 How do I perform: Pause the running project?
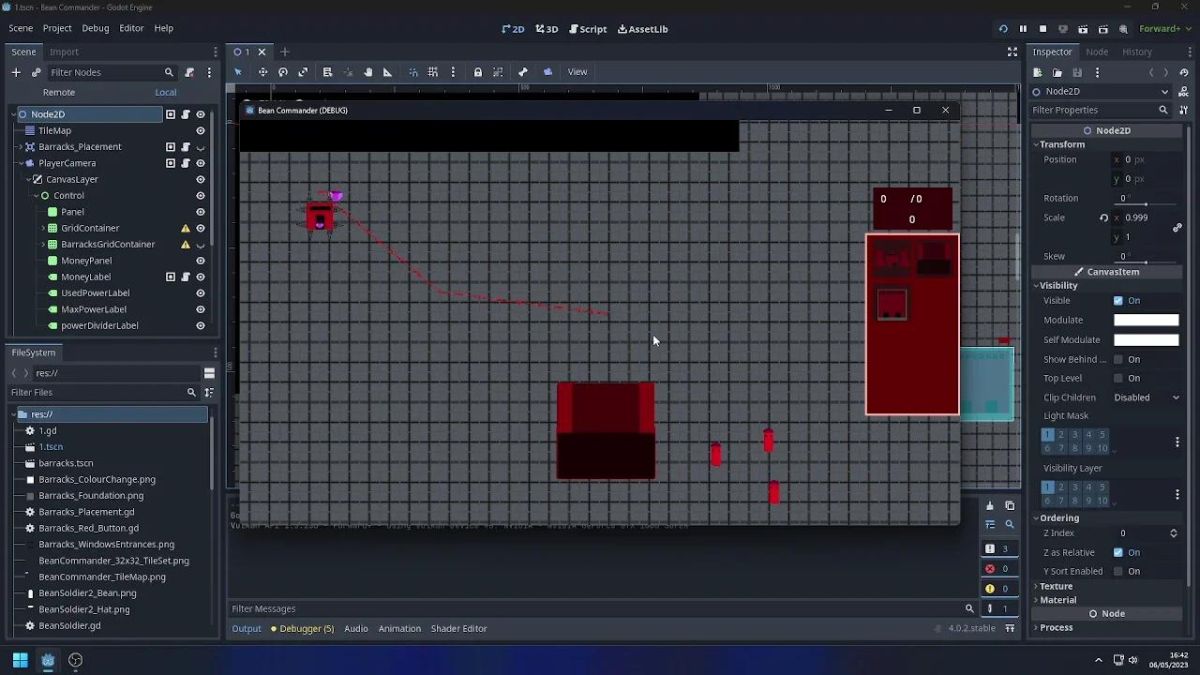[x=1023, y=29]
